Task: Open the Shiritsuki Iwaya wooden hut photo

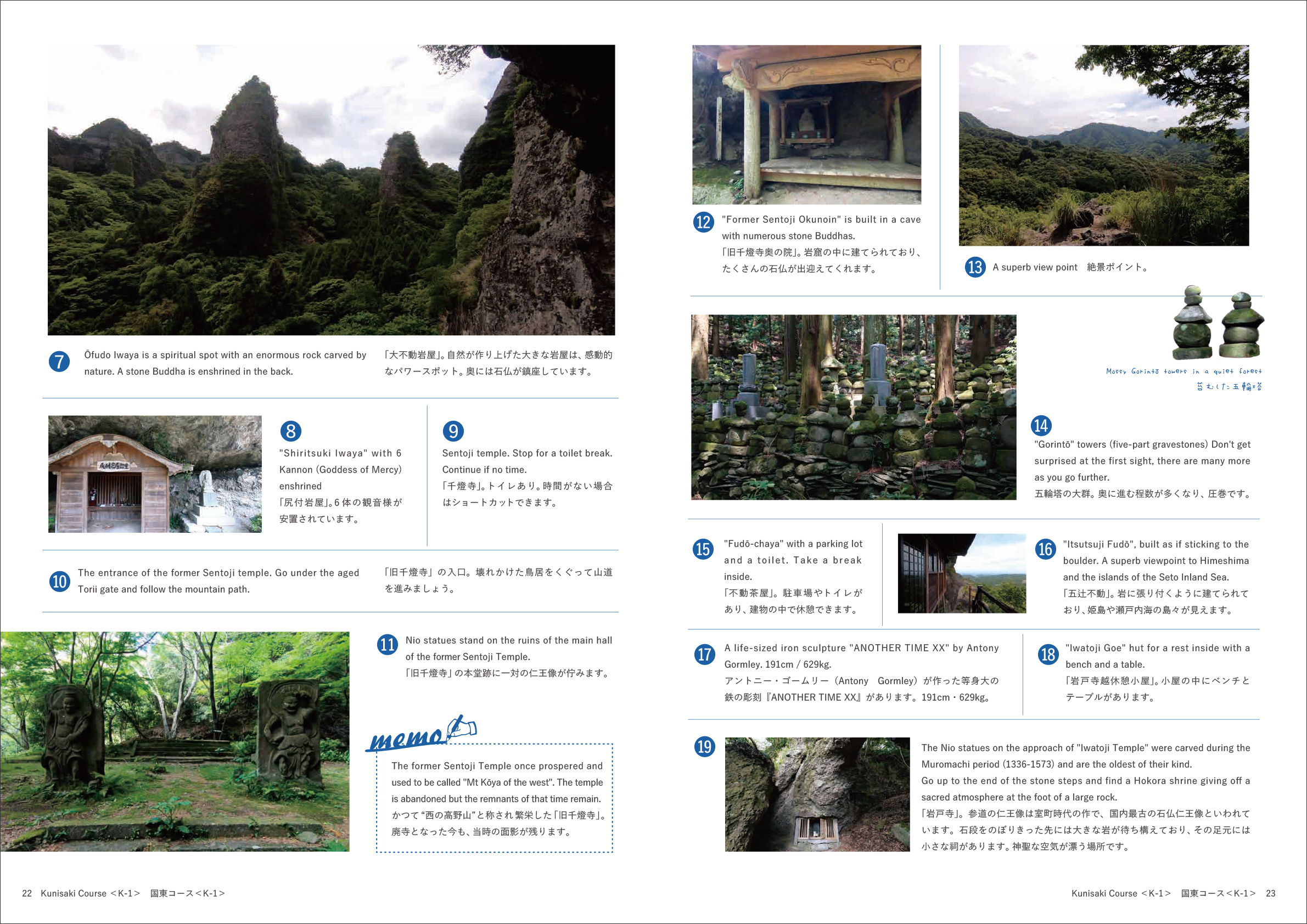Action: click(155, 474)
